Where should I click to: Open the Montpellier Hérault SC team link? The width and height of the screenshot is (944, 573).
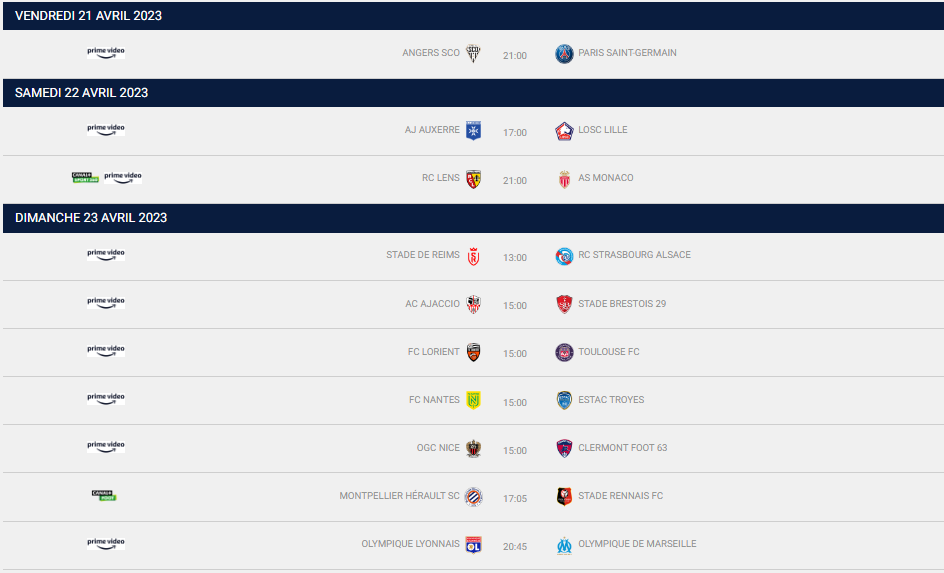tap(399, 496)
